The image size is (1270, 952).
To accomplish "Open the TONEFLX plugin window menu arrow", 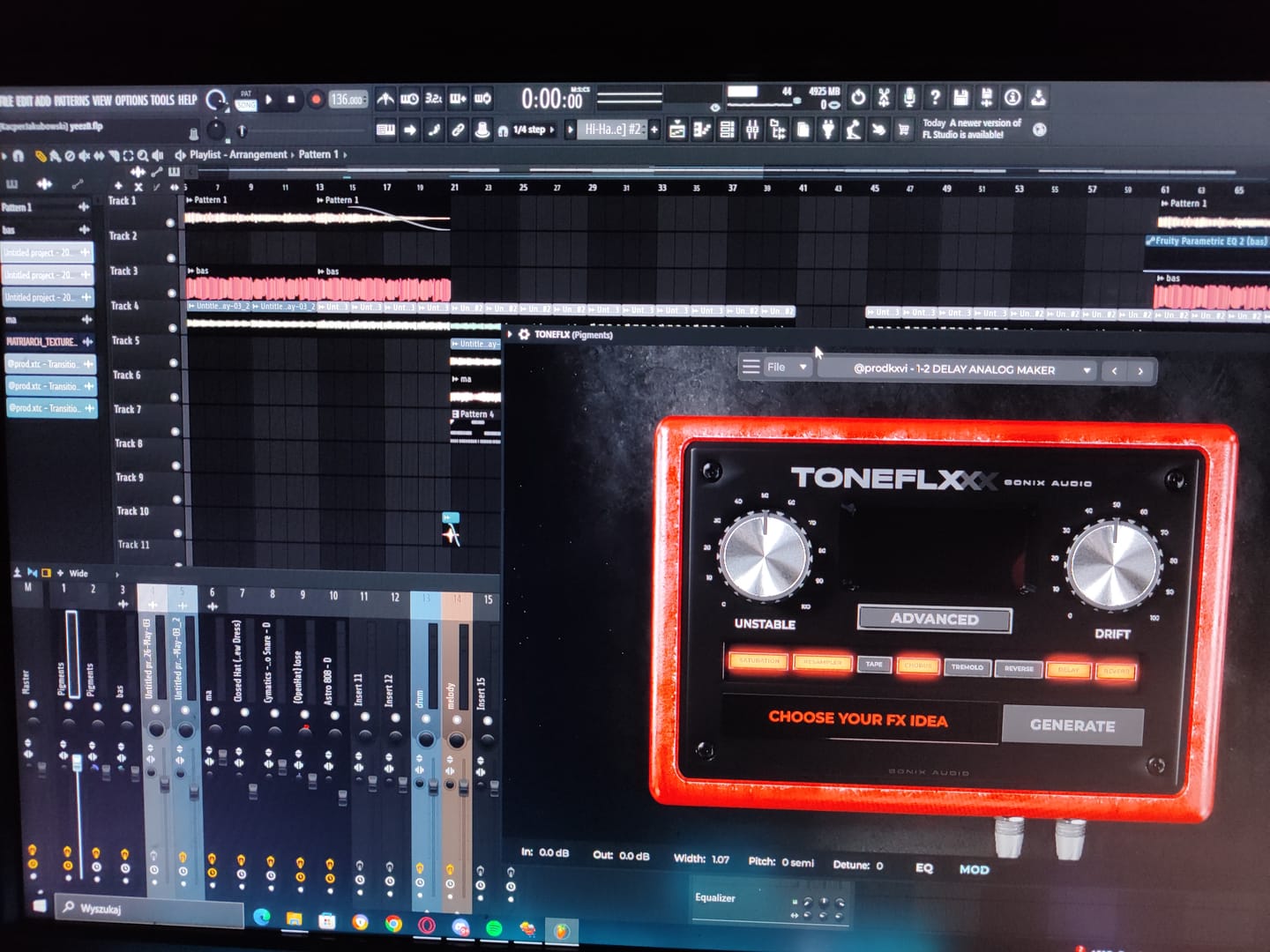I will coord(510,334).
